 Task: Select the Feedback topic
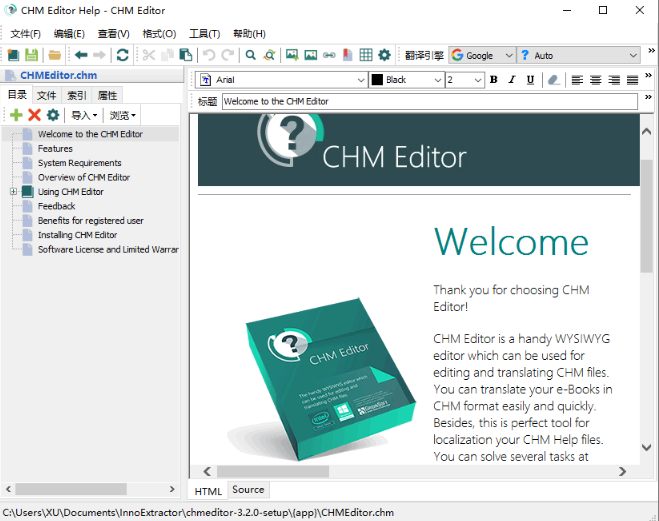pyautogui.click(x=56, y=206)
